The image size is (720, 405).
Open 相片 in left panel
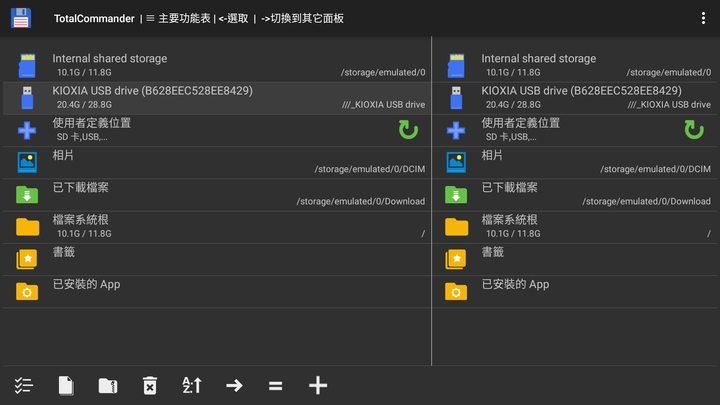pos(217,163)
